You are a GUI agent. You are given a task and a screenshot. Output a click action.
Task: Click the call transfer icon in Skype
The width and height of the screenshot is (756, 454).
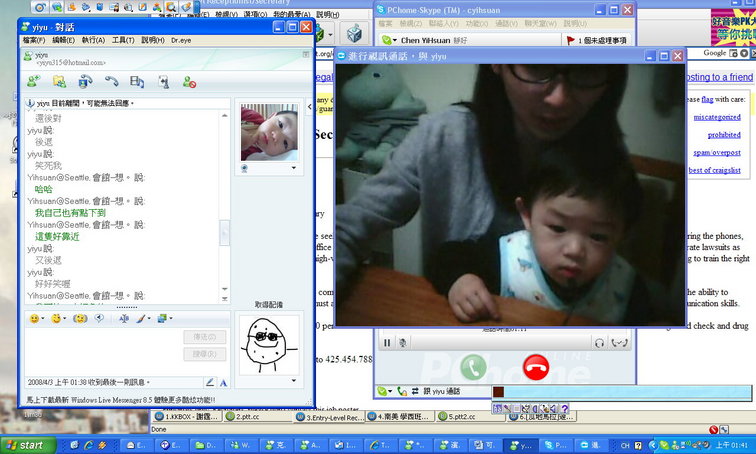click(x=619, y=343)
